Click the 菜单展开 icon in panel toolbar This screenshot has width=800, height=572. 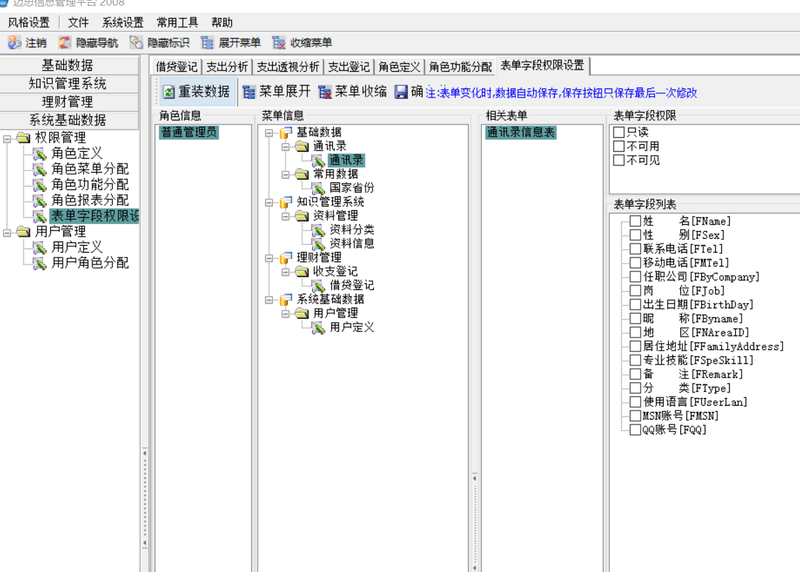pos(249,92)
